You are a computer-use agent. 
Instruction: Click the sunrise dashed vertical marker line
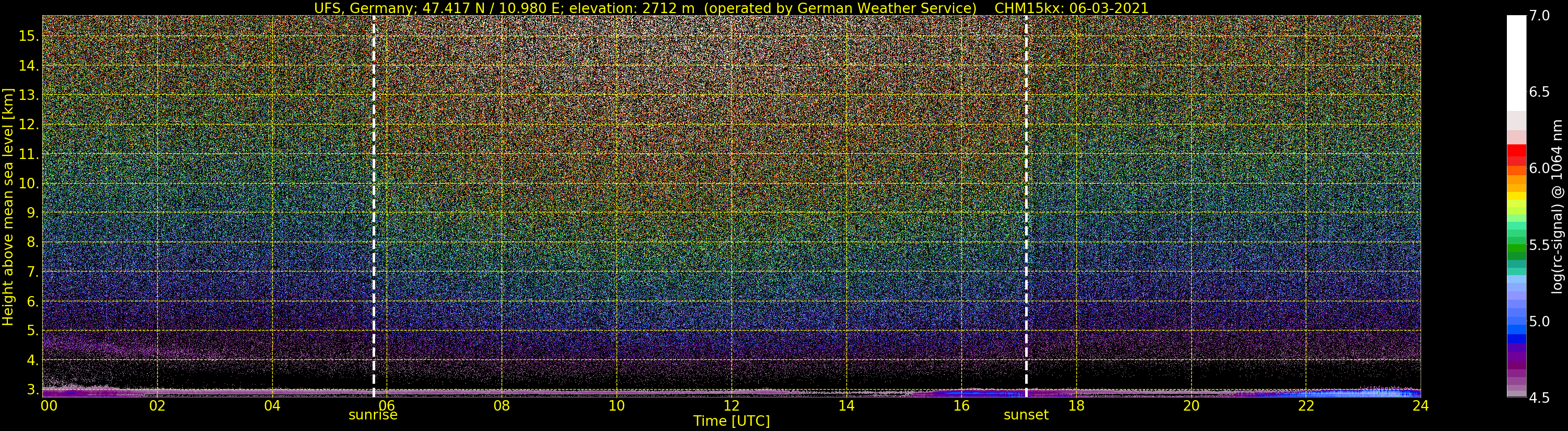[373, 206]
